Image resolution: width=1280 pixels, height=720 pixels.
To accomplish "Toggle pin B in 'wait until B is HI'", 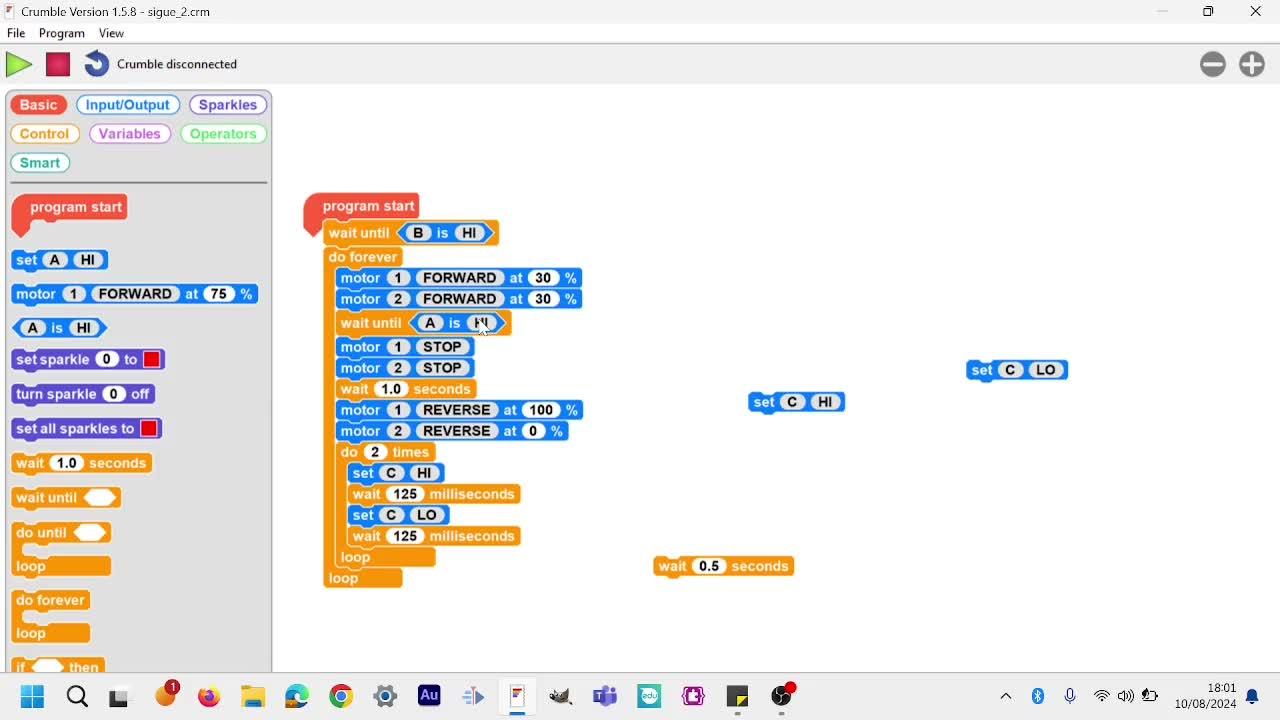I will coord(418,233).
